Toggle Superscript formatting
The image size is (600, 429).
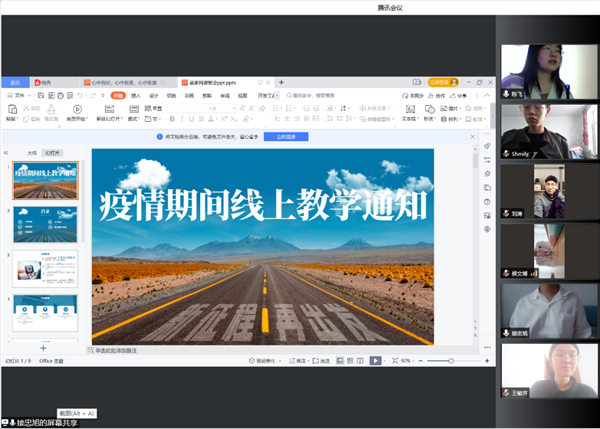pyautogui.click(x=224, y=119)
